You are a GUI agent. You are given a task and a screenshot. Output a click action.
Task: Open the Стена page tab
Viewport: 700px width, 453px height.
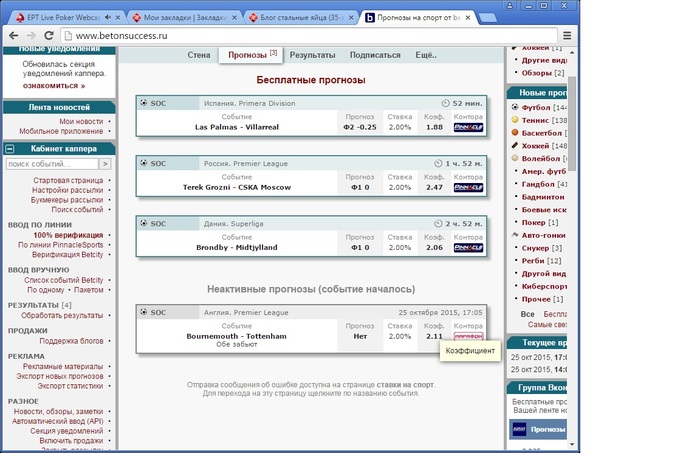tap(199, 55)
